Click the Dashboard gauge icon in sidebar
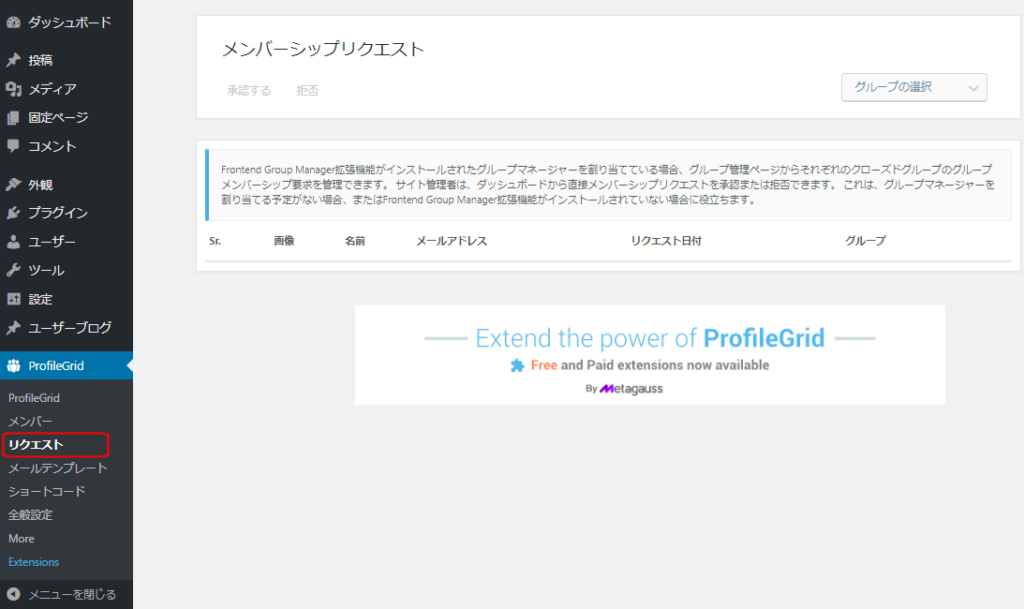The height and width of the screenshot is (609, 1024). coord(13,22)
